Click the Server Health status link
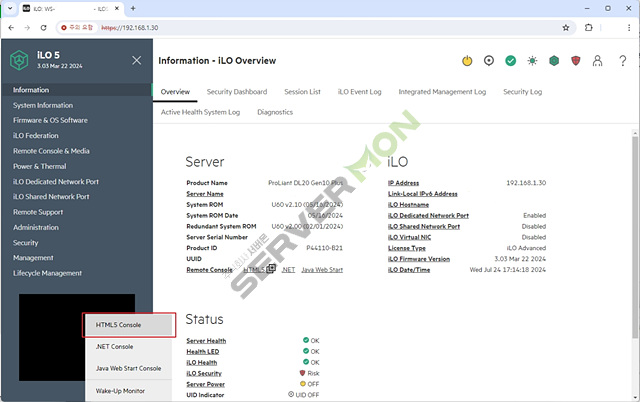This screenshot has height=402, width=640. coord(206,341)
